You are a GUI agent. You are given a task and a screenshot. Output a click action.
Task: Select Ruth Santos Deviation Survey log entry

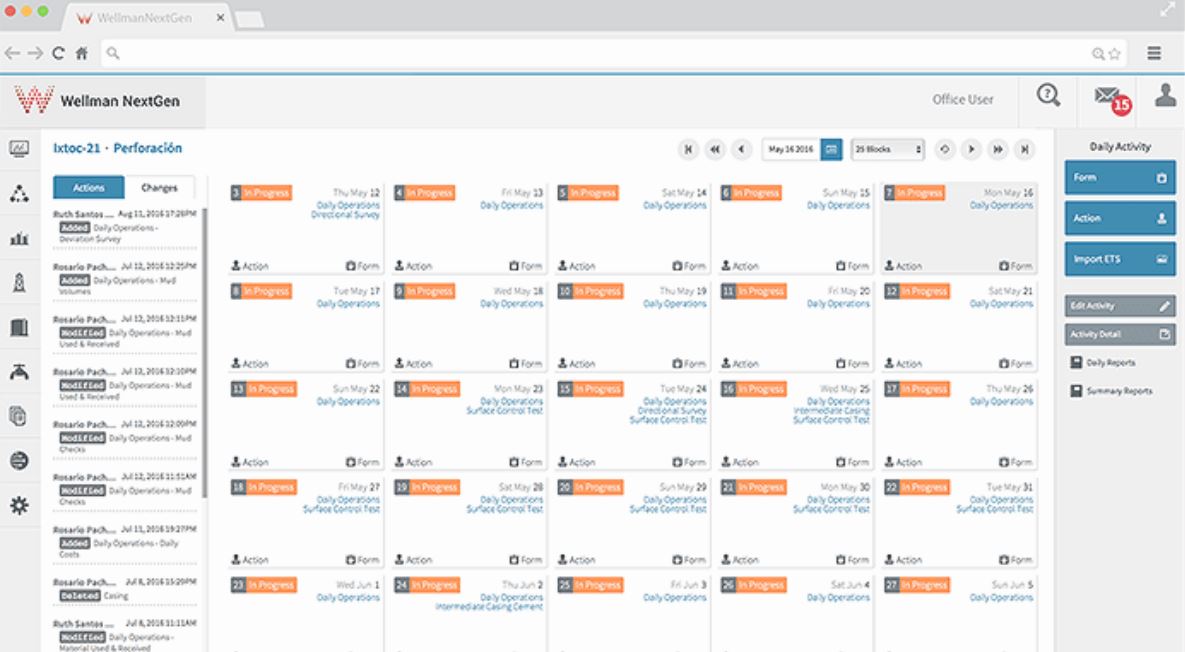click(x=125, y=227)
